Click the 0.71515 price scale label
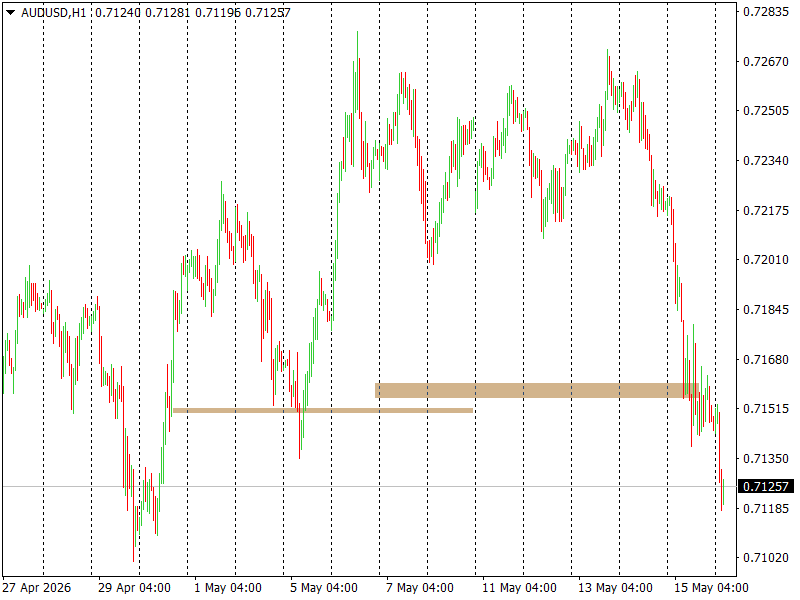Image resolution: width=800 pixels, height=600 pixels. coord(766,409)
